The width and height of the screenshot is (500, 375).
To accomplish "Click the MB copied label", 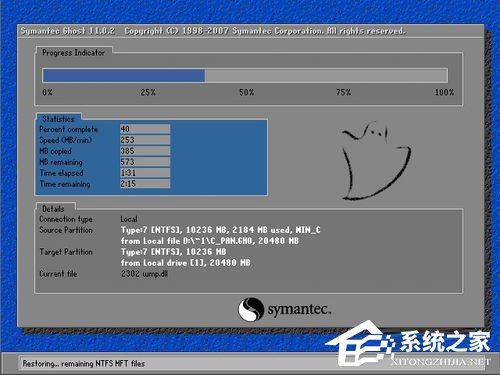I will tap(55, 151).
